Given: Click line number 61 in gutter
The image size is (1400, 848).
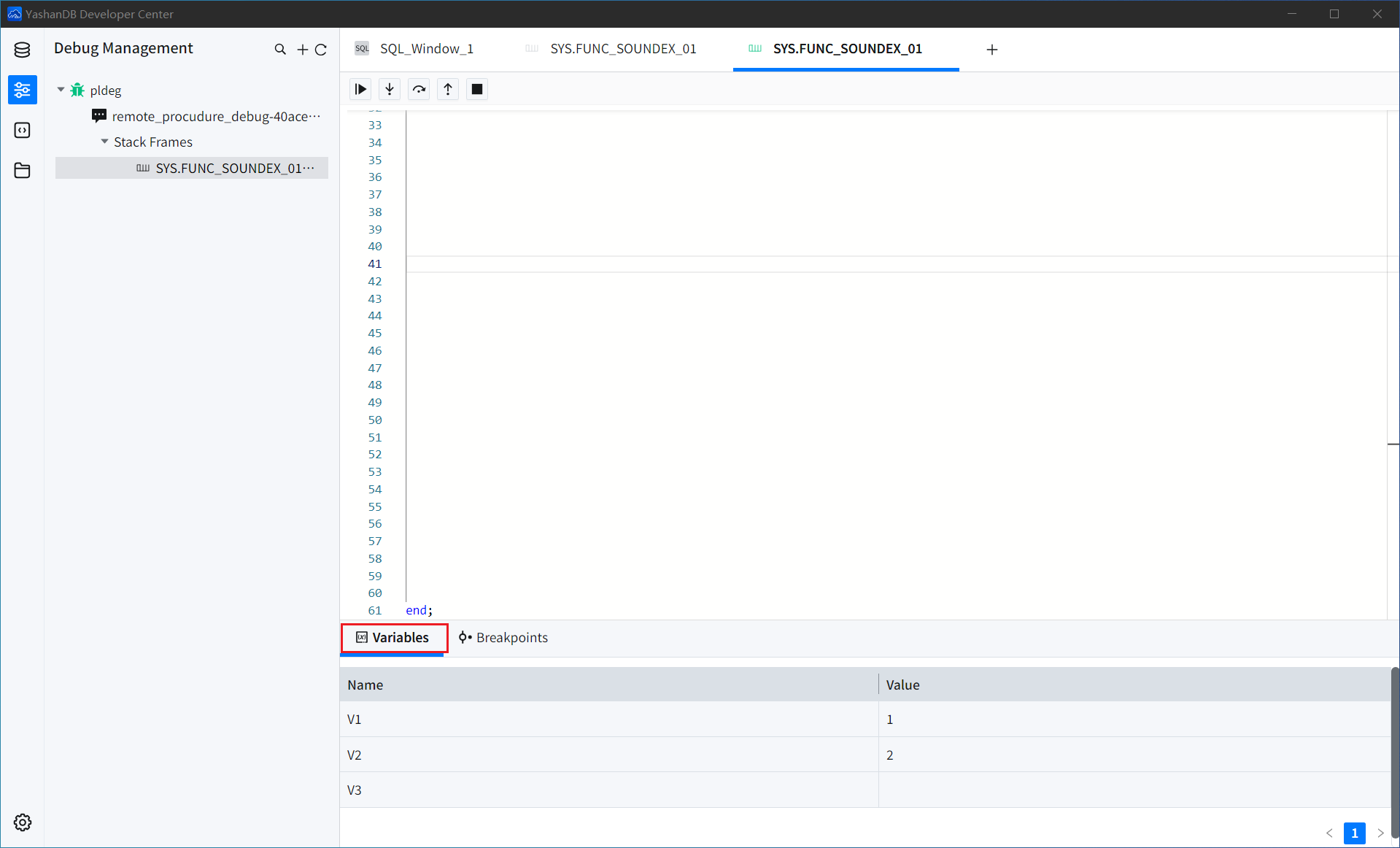Looking at the screenshot, I should click(x=375, y=611).
